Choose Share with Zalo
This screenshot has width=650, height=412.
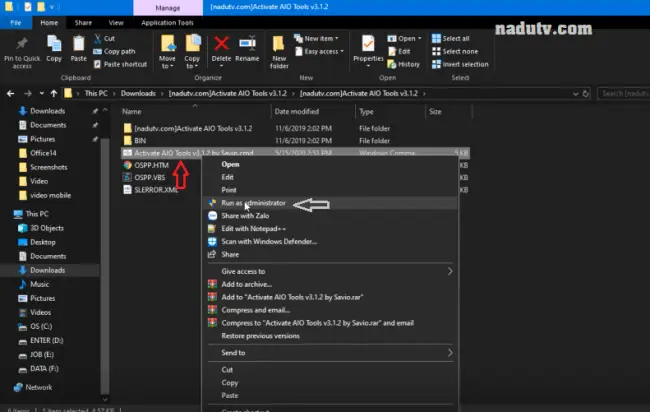(x=330, y=216)
